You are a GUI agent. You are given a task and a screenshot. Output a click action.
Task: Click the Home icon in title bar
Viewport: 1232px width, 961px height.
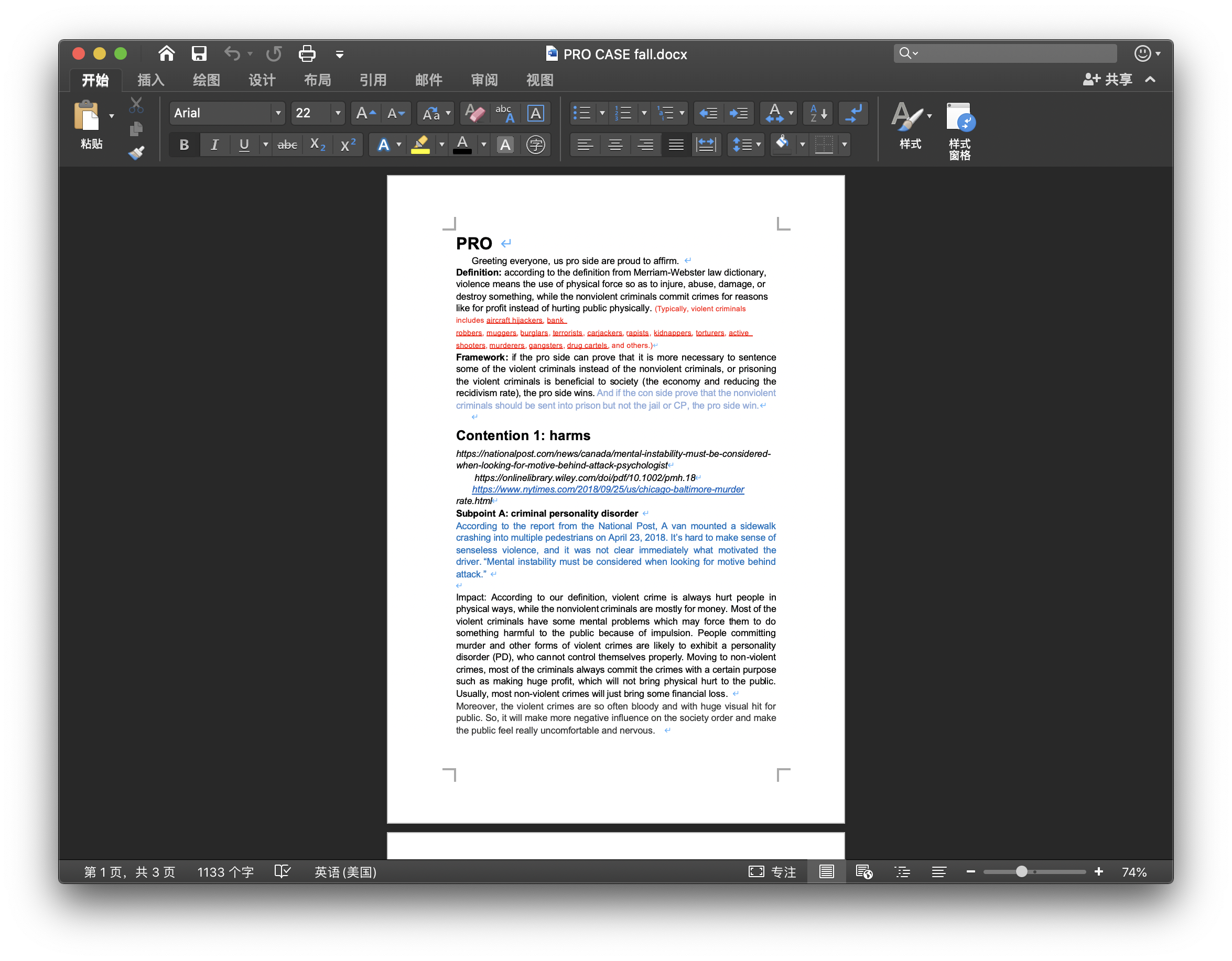point(166,53)
